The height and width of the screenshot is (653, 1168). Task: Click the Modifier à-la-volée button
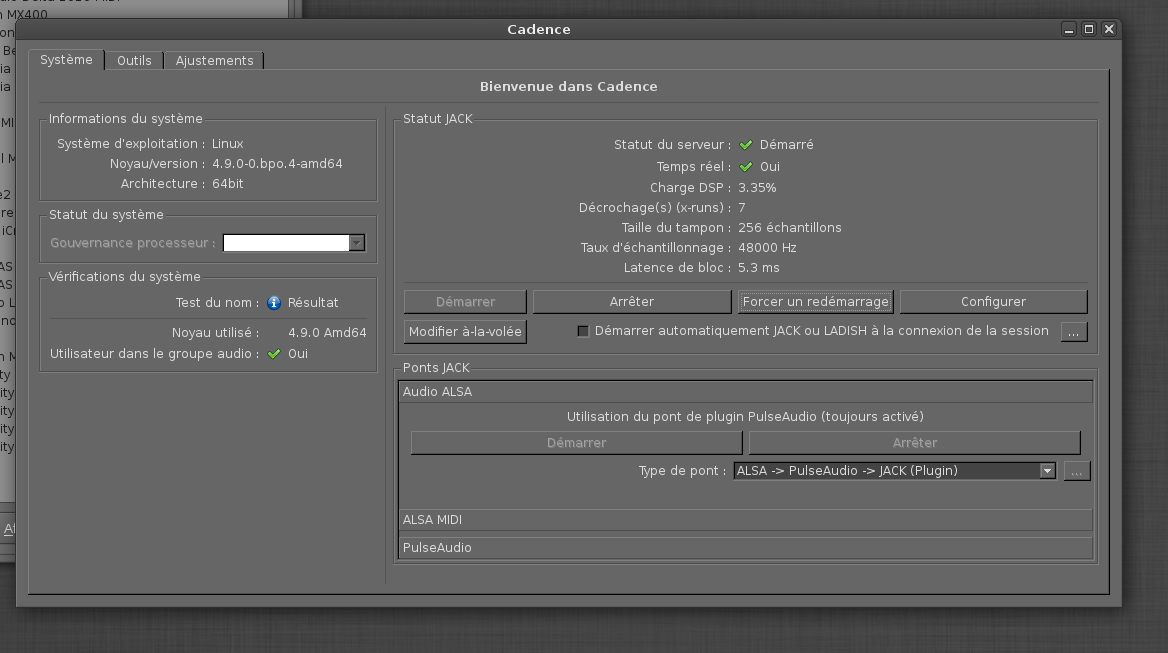(x=466, y=331)
